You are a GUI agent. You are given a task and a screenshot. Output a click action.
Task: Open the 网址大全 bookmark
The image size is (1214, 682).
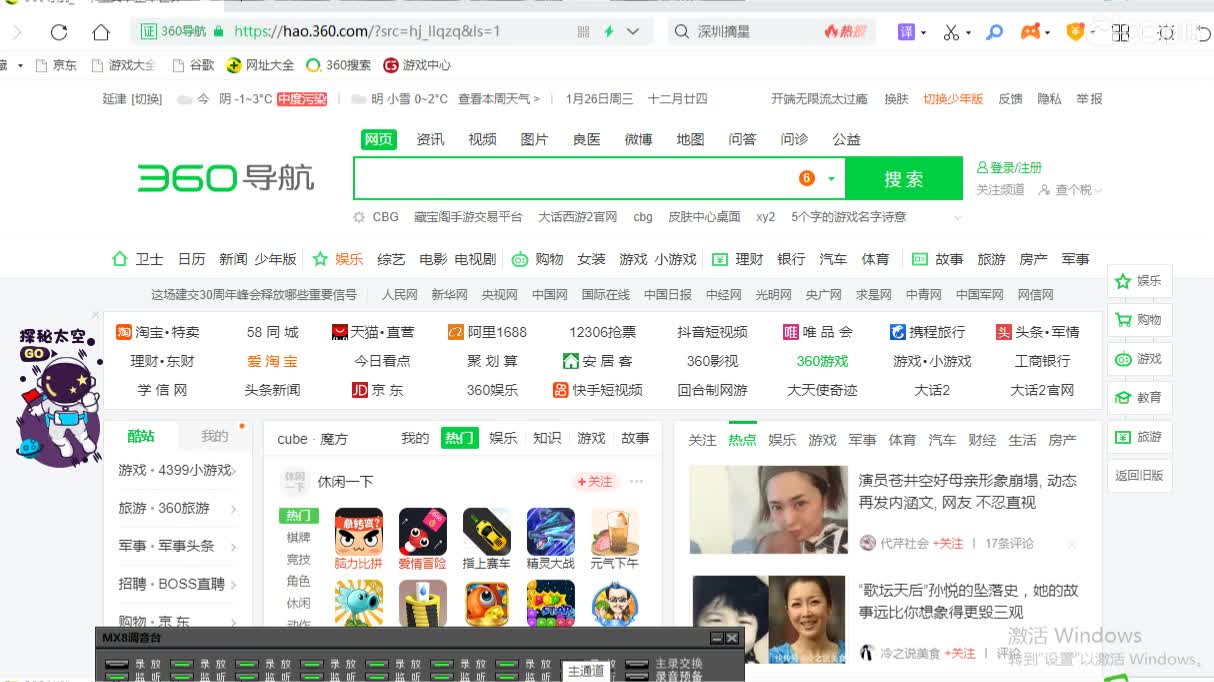[260, 65]
